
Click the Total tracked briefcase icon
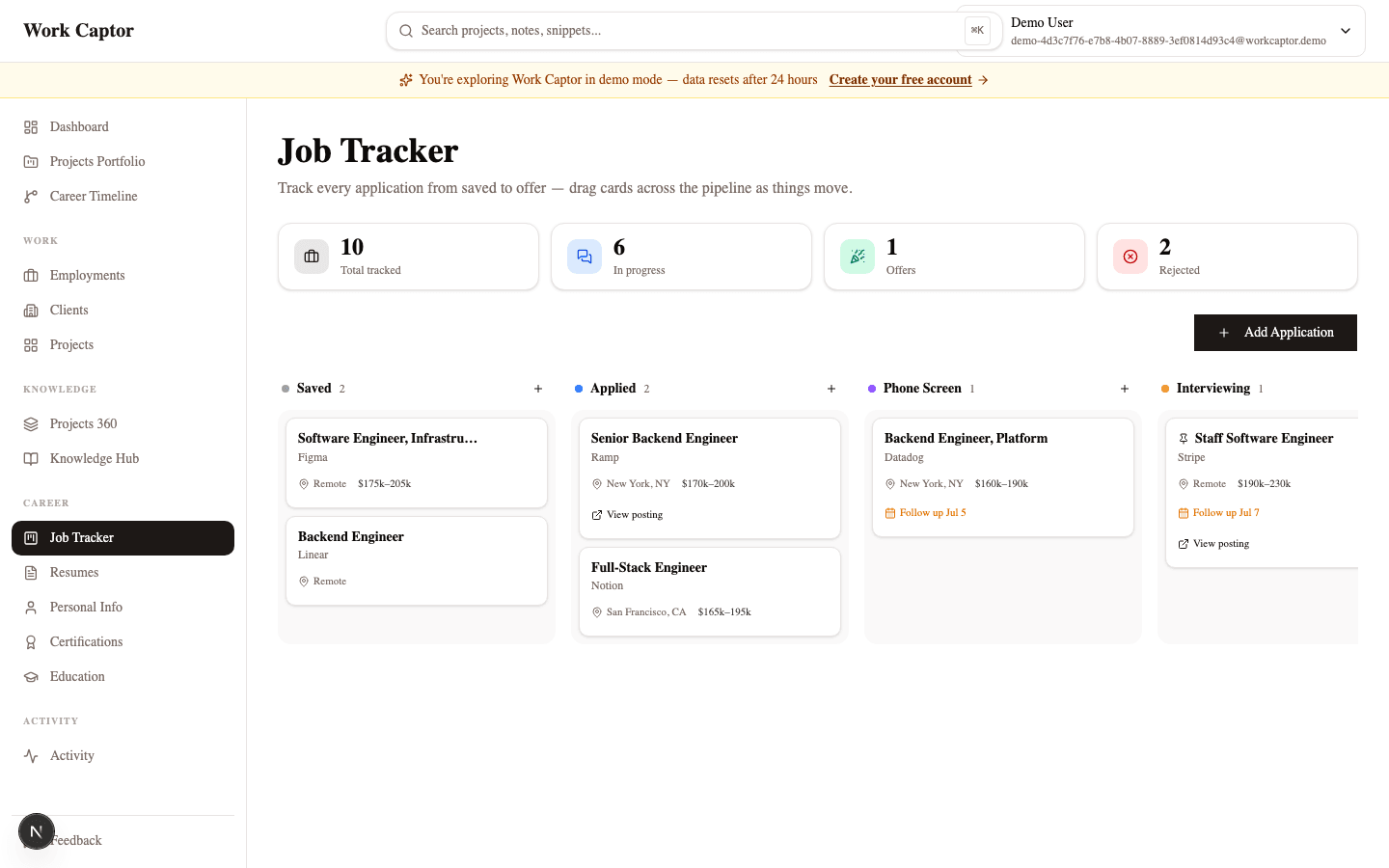[x=312, y=257]
